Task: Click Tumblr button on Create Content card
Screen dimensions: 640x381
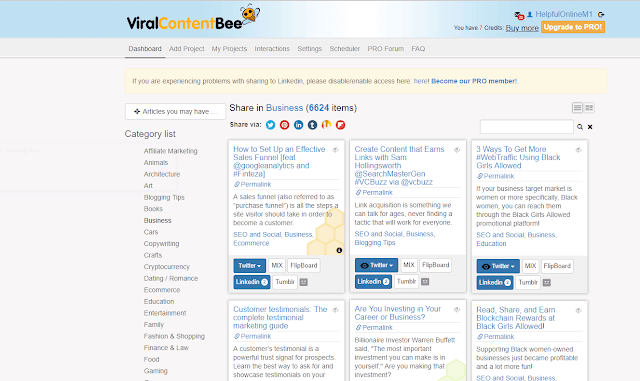Action: pyautogui.click(x=407, y=282)
